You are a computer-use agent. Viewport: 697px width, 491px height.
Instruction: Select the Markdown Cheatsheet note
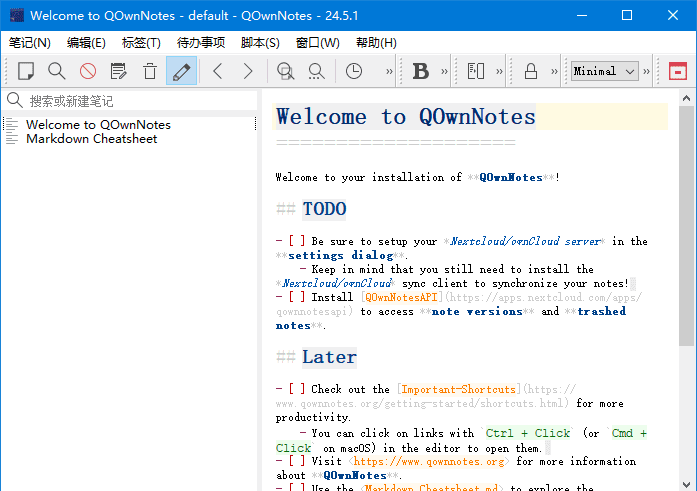92,139
